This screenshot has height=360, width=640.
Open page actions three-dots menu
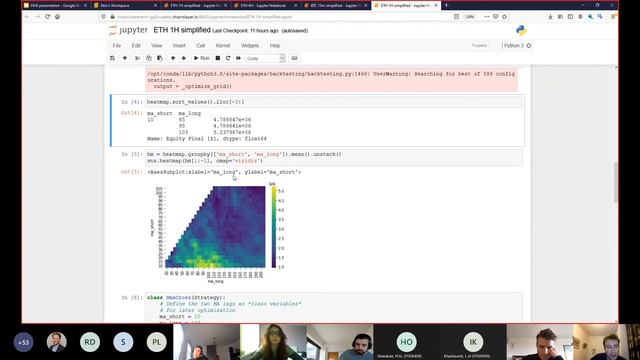coord(487,17)
